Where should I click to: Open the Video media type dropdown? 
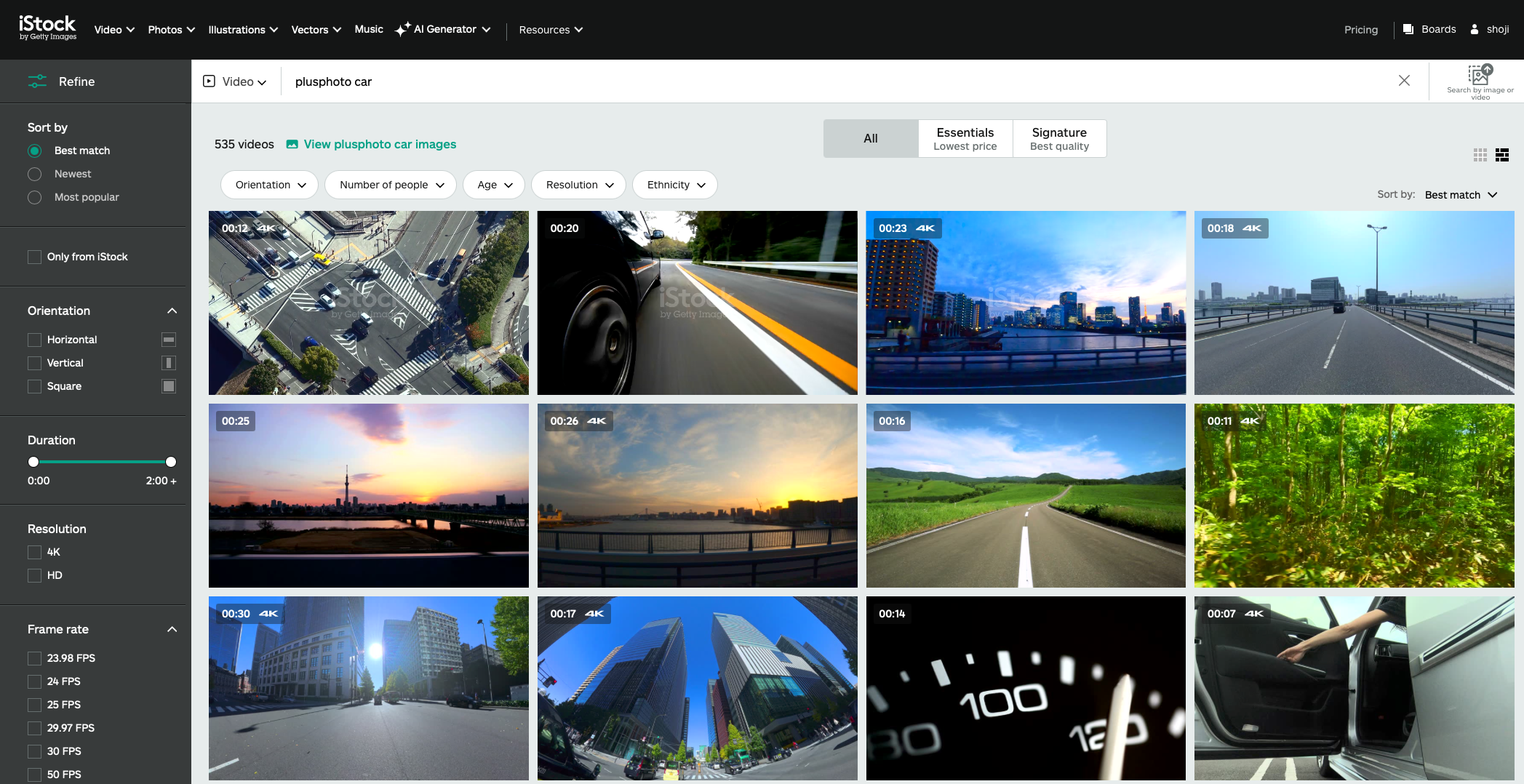click(235, 81)
